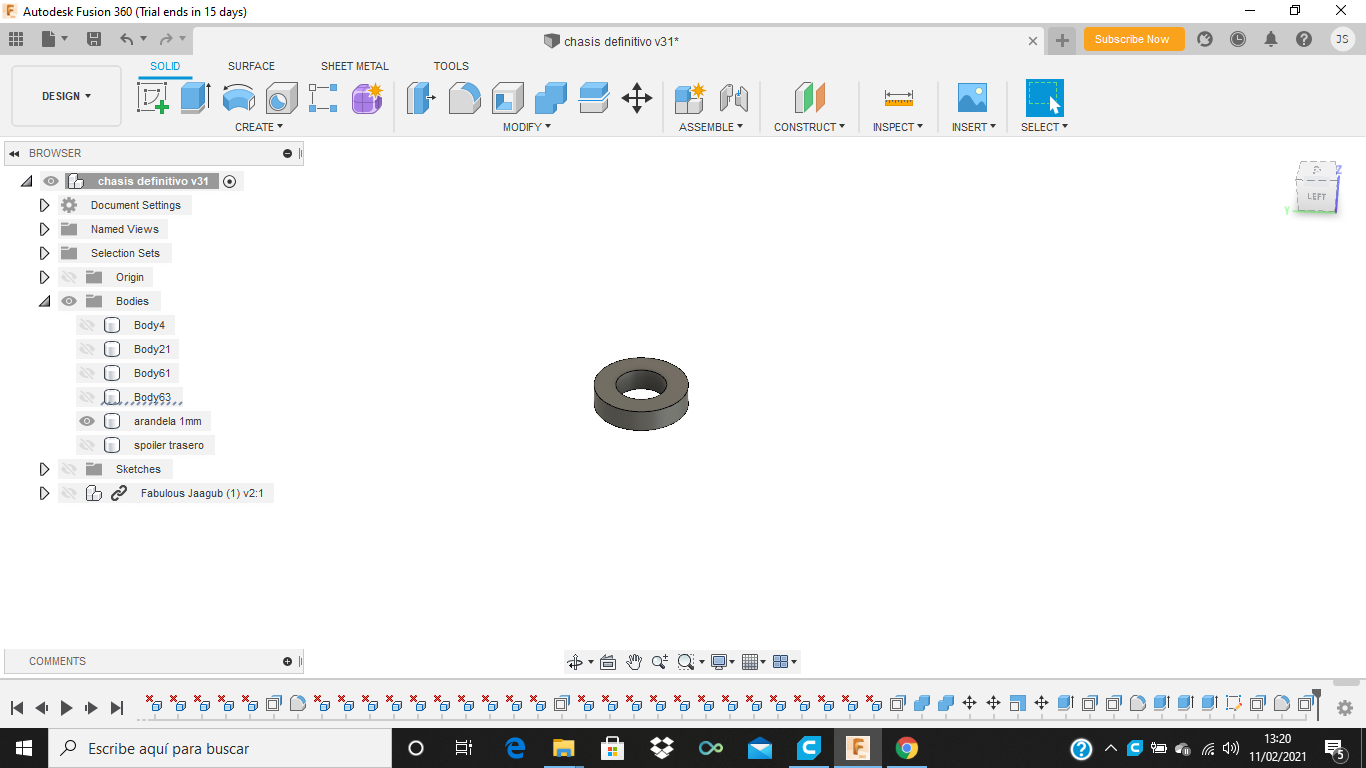Open the DESIGN workspace switcher

tap(66, 96)
